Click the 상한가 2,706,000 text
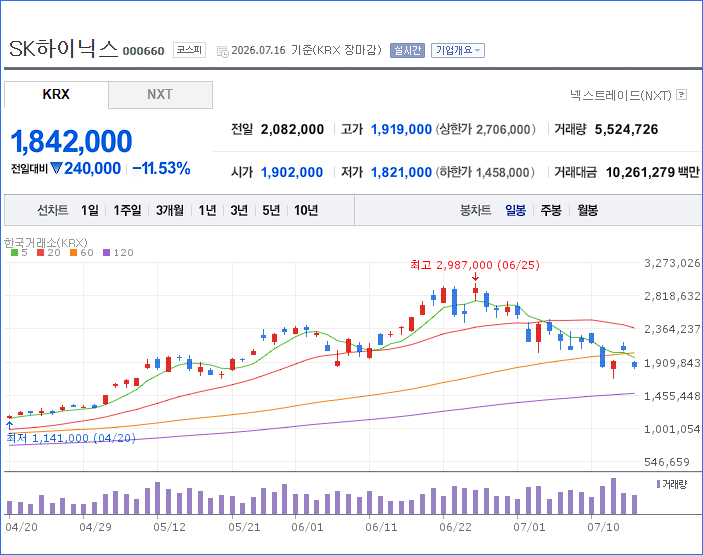 (486, 130)
